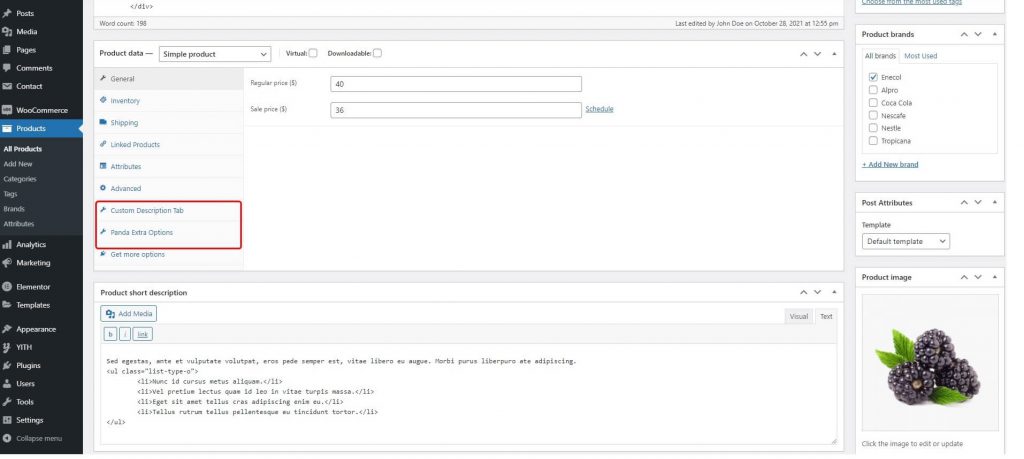This screenshot has height=459, width=1024.
Task: Click the Media library icon
Action: coord(7,32)
